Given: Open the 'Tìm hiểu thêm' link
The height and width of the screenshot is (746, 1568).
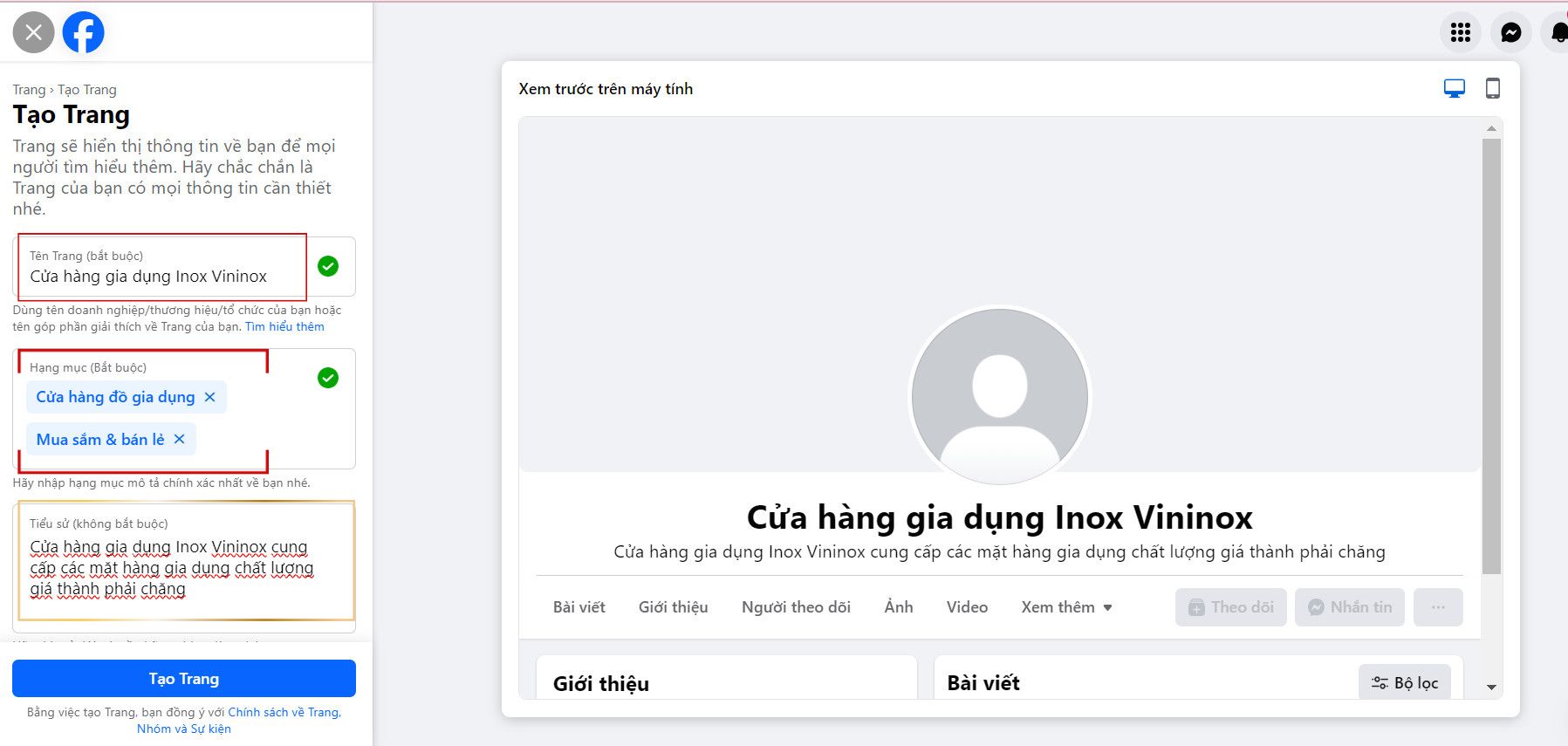Looking at the screenshot, I should pyautogui.click(x=284, y=326).
